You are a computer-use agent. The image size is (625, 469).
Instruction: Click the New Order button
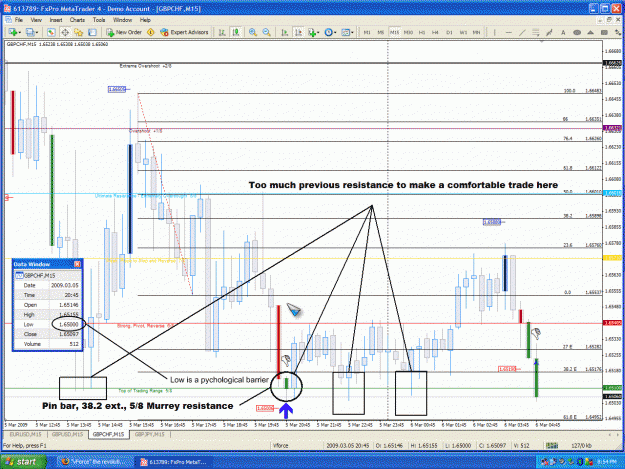(x=124, y=32)
